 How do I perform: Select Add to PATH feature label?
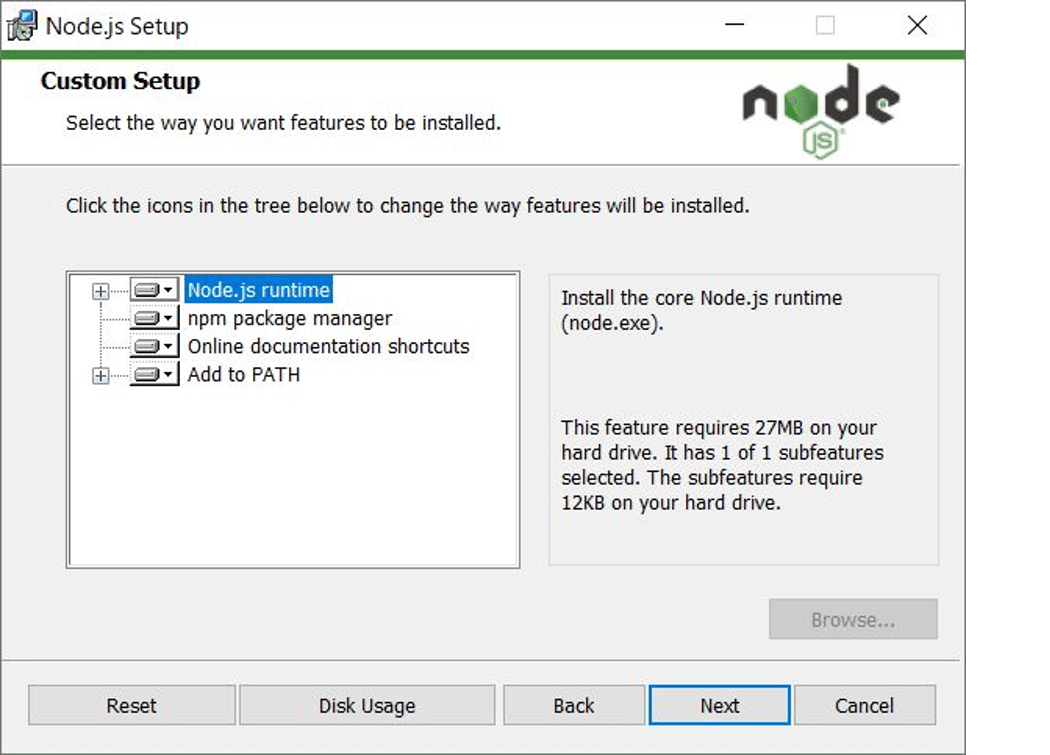point(244,374)
